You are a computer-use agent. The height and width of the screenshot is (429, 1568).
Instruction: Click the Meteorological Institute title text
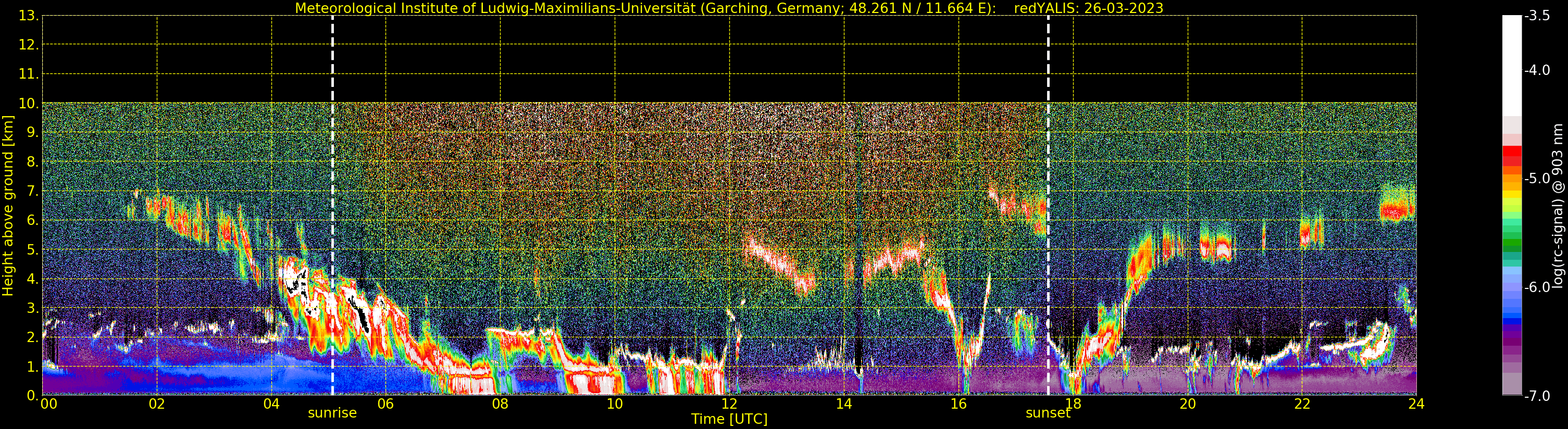646,8
